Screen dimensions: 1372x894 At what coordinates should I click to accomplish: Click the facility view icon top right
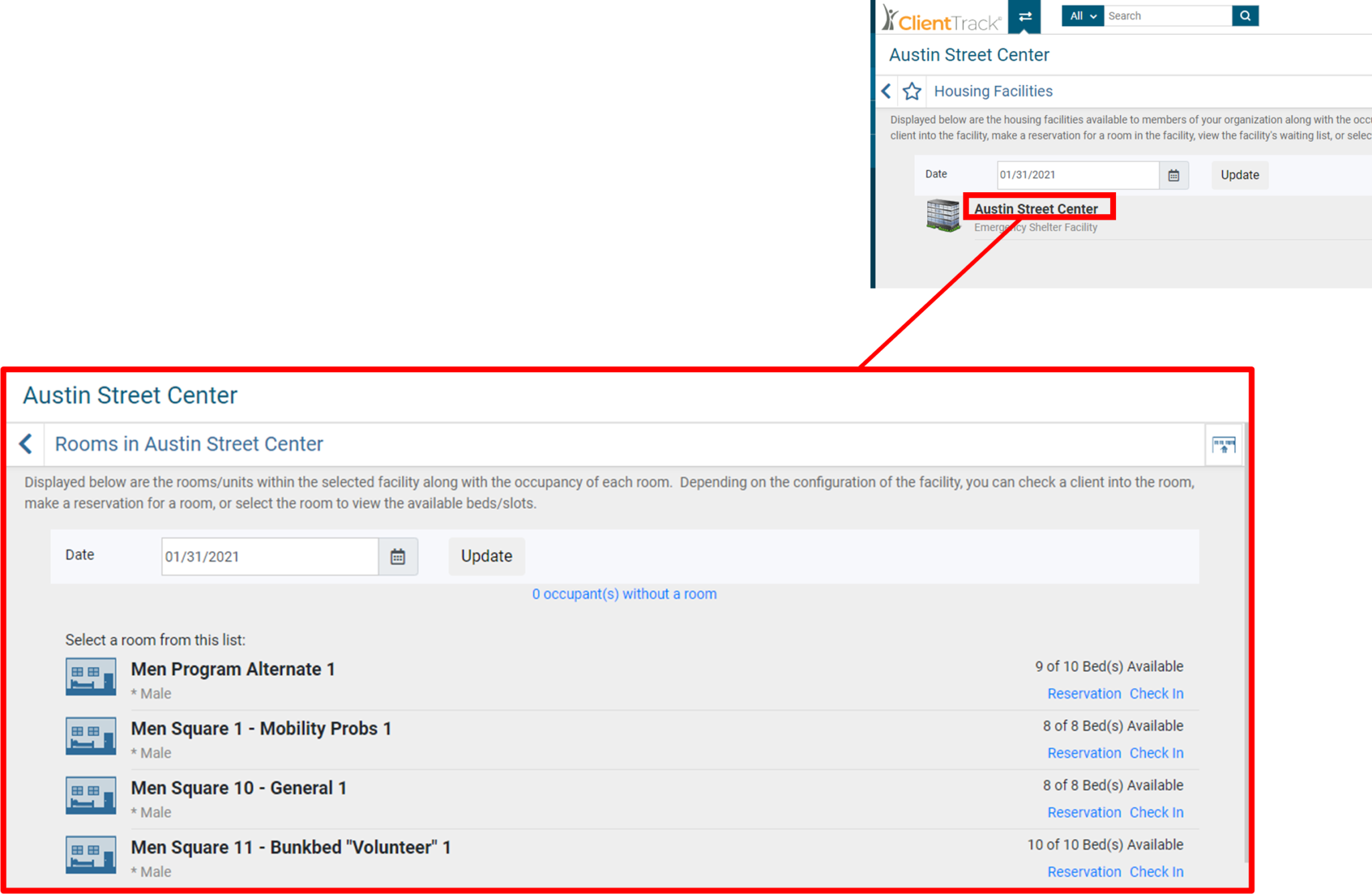click(x=1223, y=445)
